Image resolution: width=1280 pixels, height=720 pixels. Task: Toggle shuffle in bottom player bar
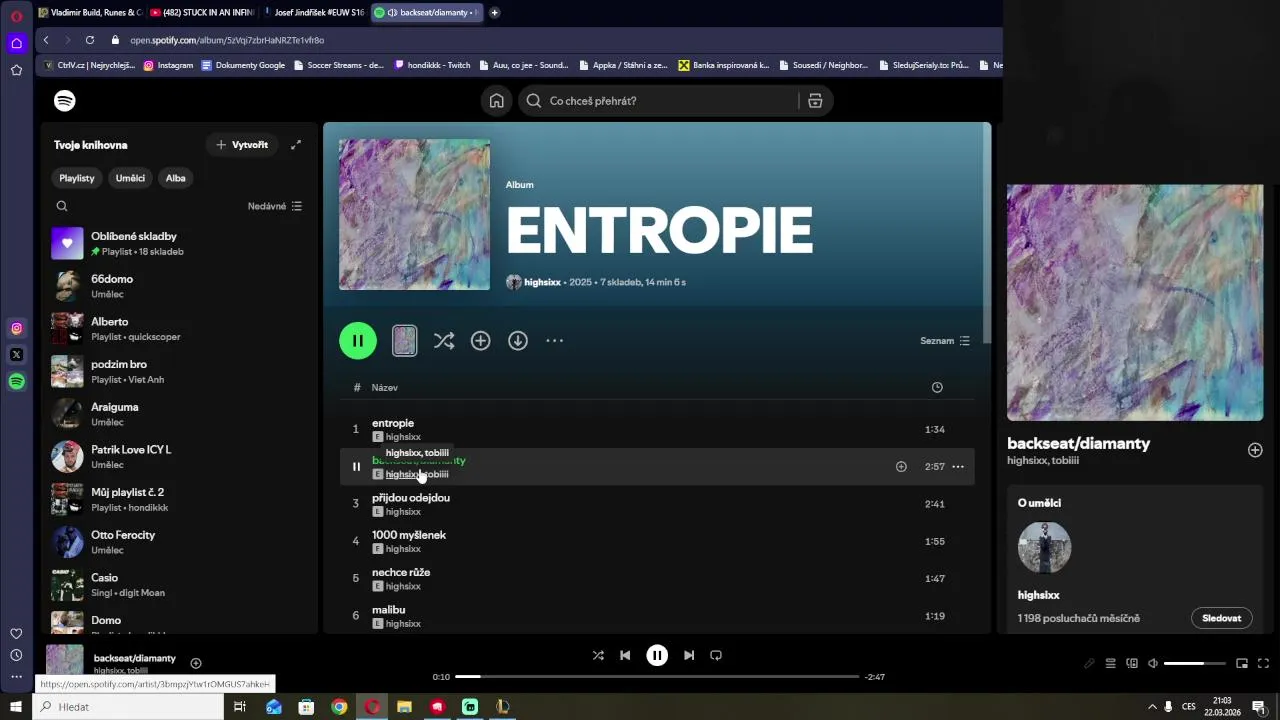pyautogui.click(x=598, y=655)
